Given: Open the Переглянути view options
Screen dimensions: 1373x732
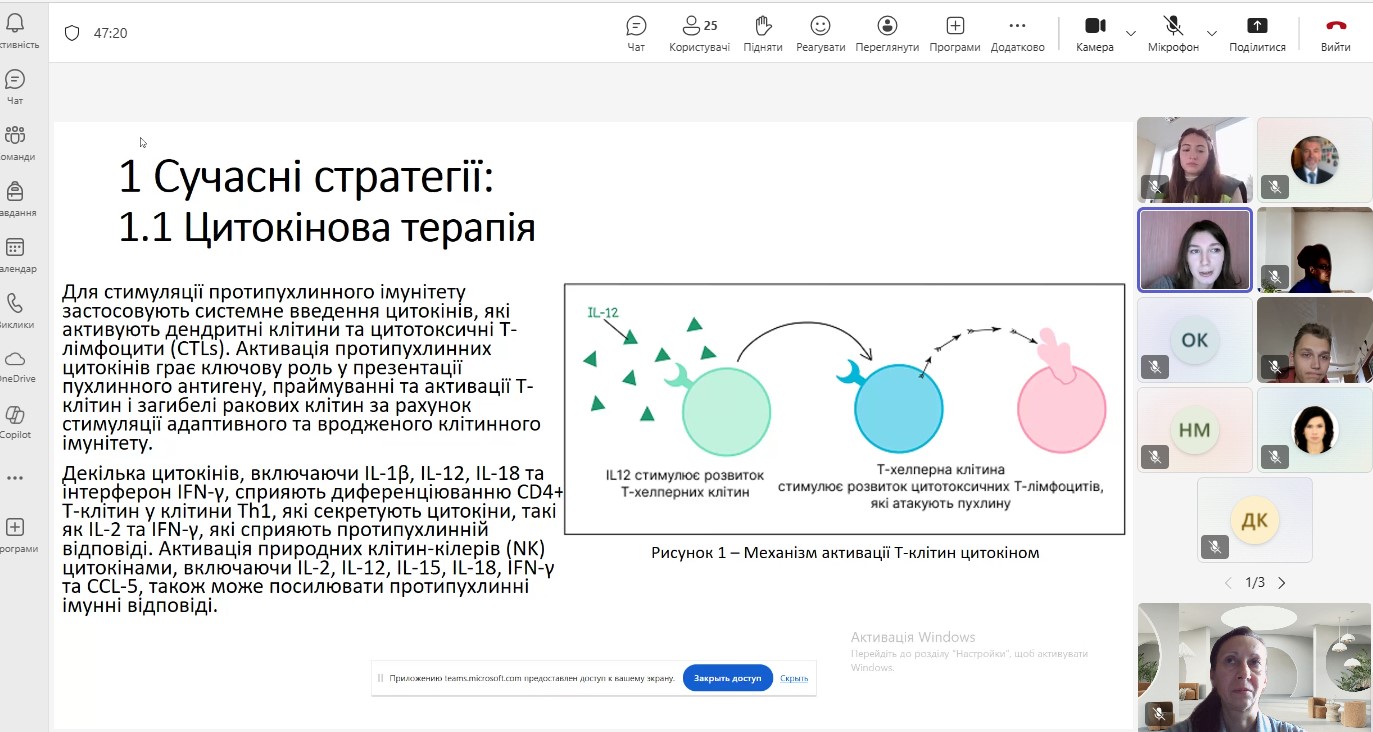Looking at the screenshot, I should (x=887, y=33).
